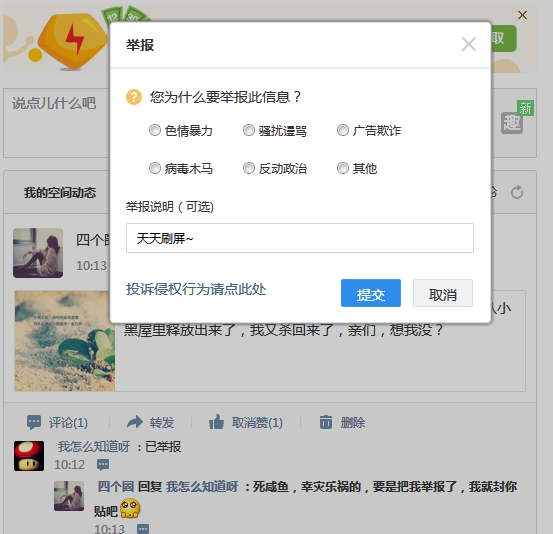Screen dimensions: 553x534
Task: Select the 色情暴力 radio option
Action: 154,130
